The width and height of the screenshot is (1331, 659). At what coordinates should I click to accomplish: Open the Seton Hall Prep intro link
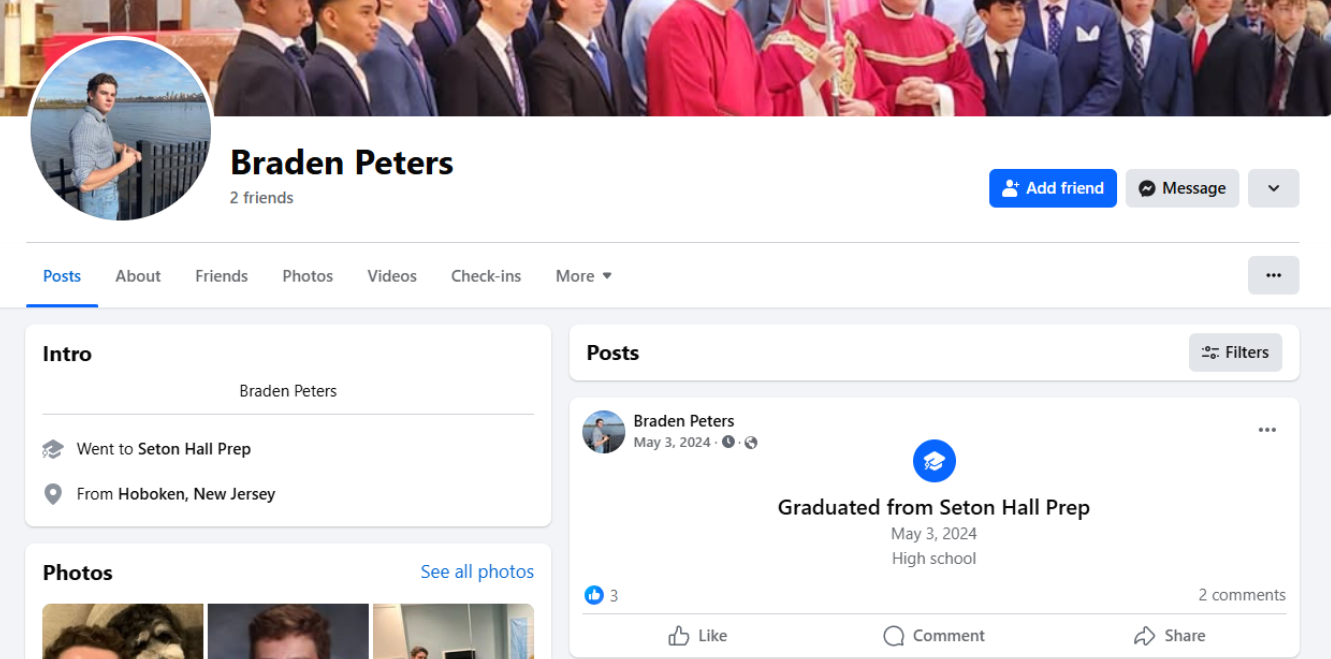click(x=194, y=449)
